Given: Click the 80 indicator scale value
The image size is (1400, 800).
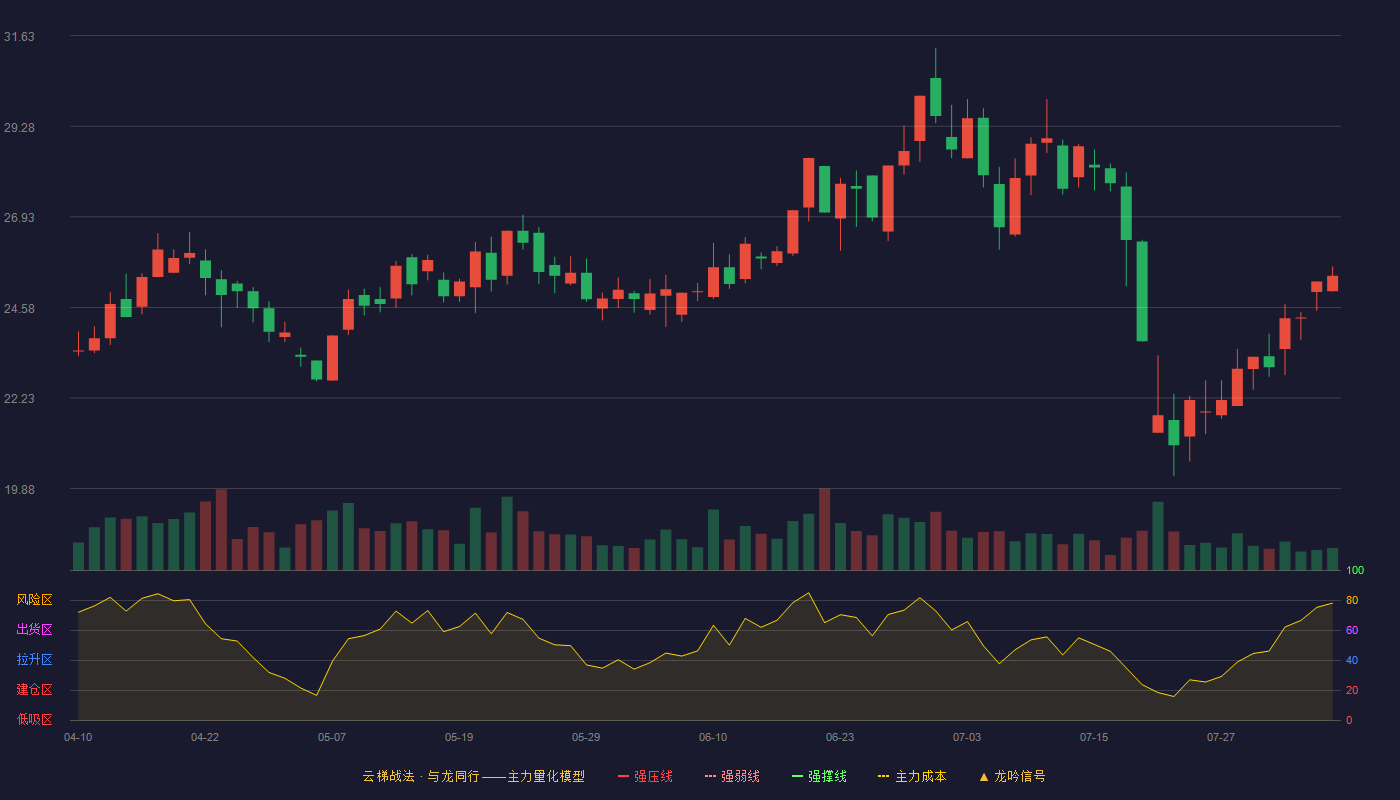Looking at the screenshot, I should pos(1352,600).
